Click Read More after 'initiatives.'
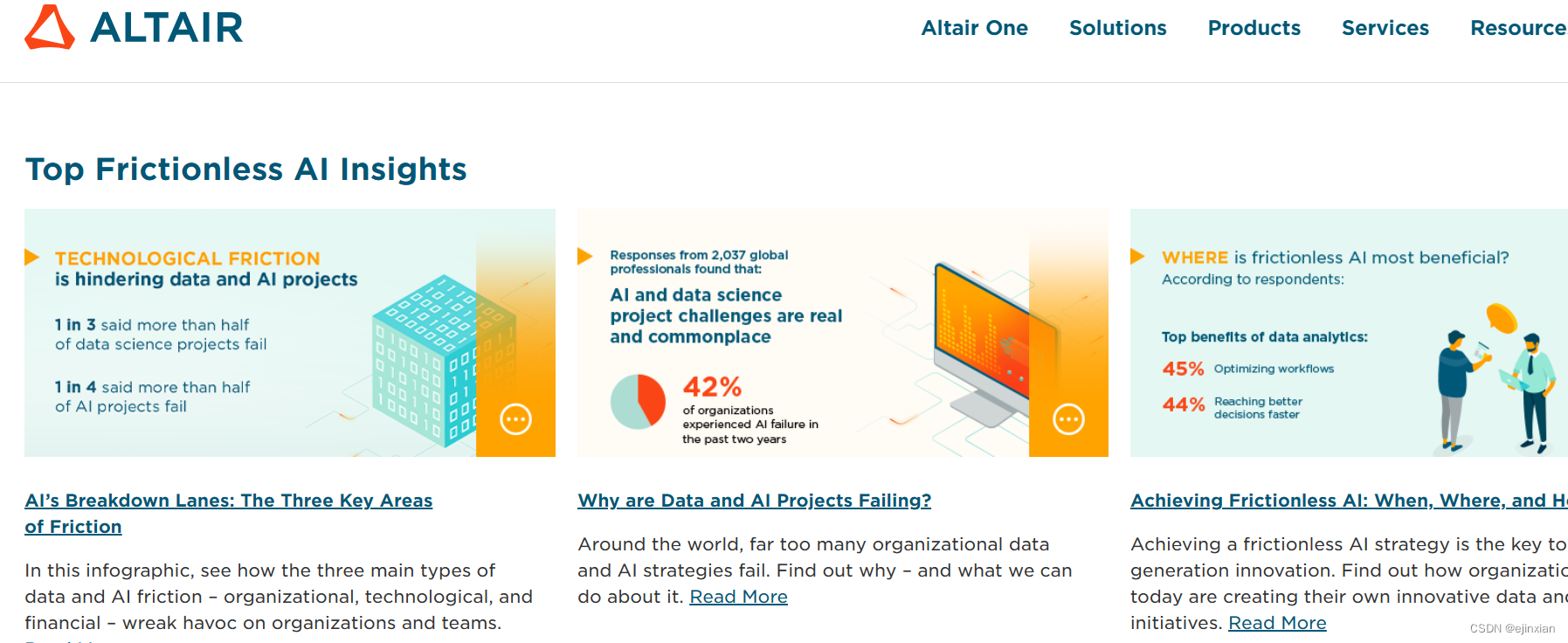Image resolution: width=1568 pixels, height=643 pixels. click(1277, 623)
